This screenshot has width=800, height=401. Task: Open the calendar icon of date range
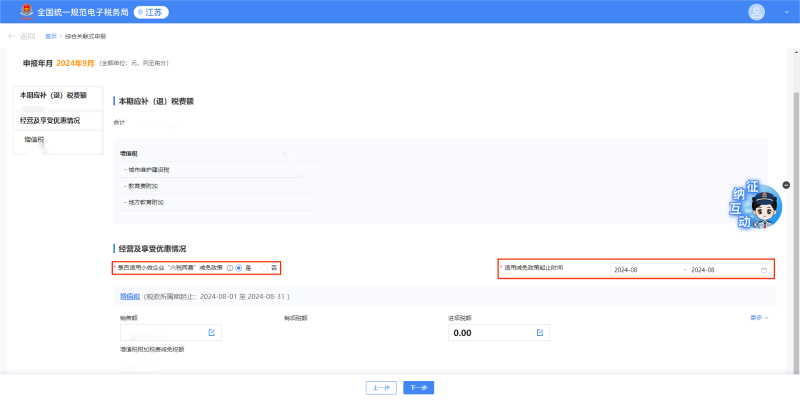764,270
